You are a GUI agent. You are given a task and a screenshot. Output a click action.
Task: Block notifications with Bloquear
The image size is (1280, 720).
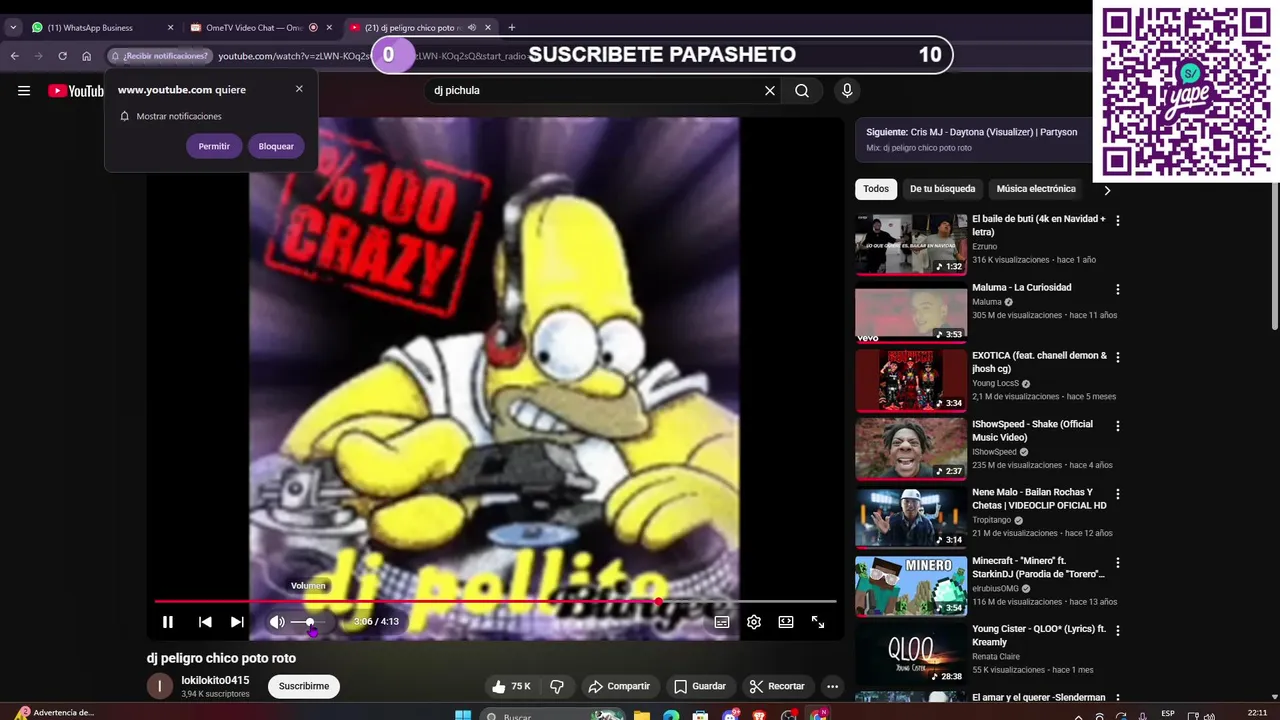pos(276,146)
